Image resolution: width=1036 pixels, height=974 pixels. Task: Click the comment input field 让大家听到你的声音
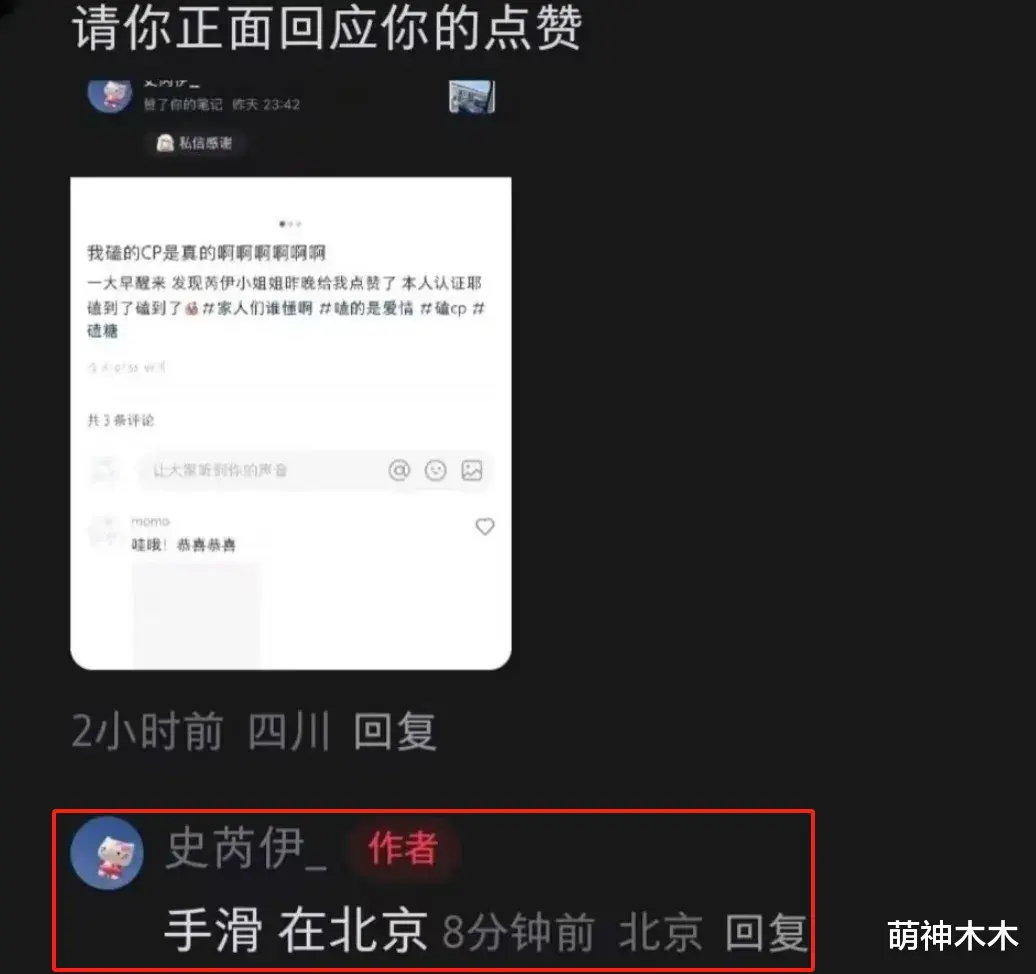click(x=263, y=470)
